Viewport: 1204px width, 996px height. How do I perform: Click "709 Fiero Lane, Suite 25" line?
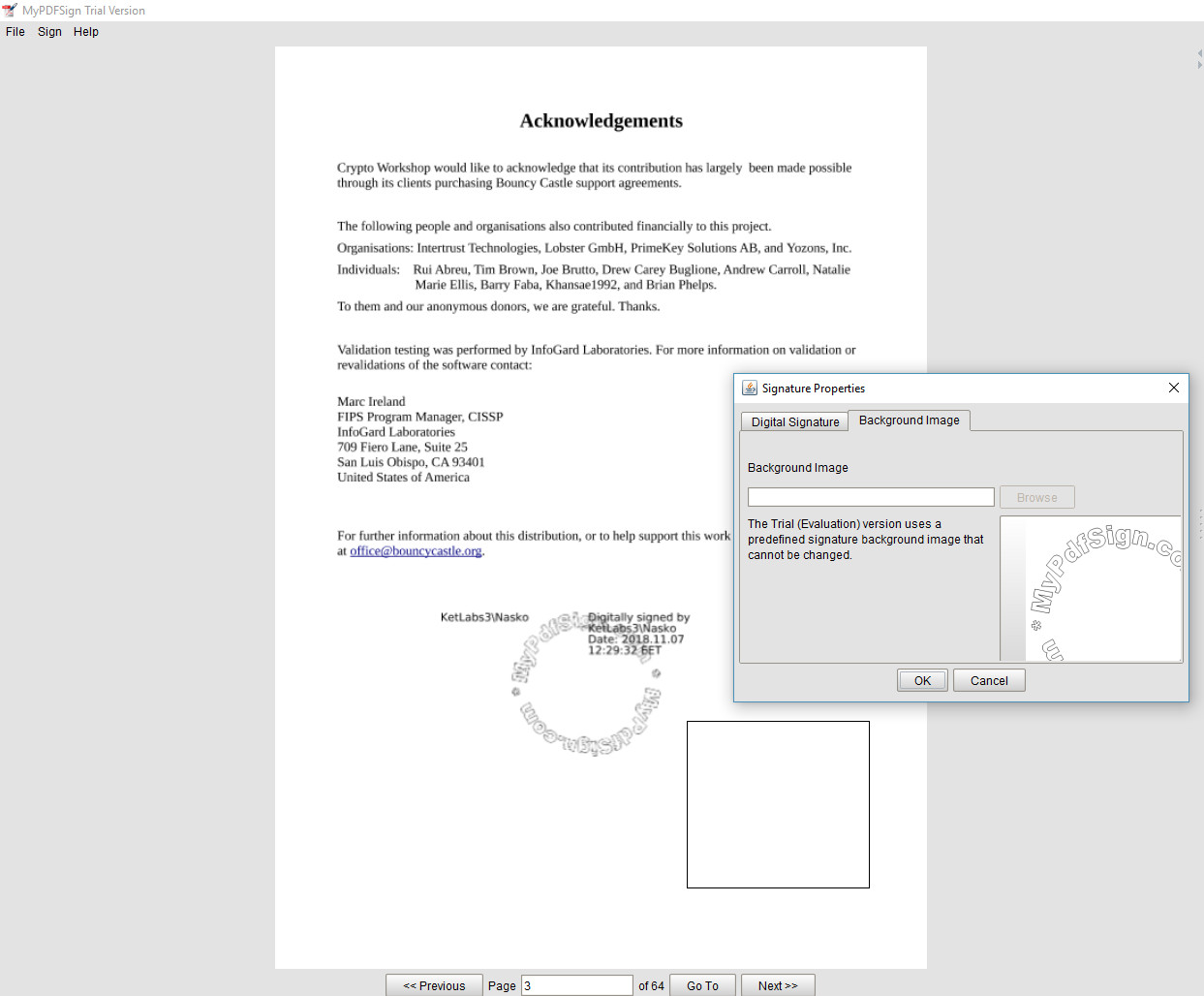click(402, 447)
